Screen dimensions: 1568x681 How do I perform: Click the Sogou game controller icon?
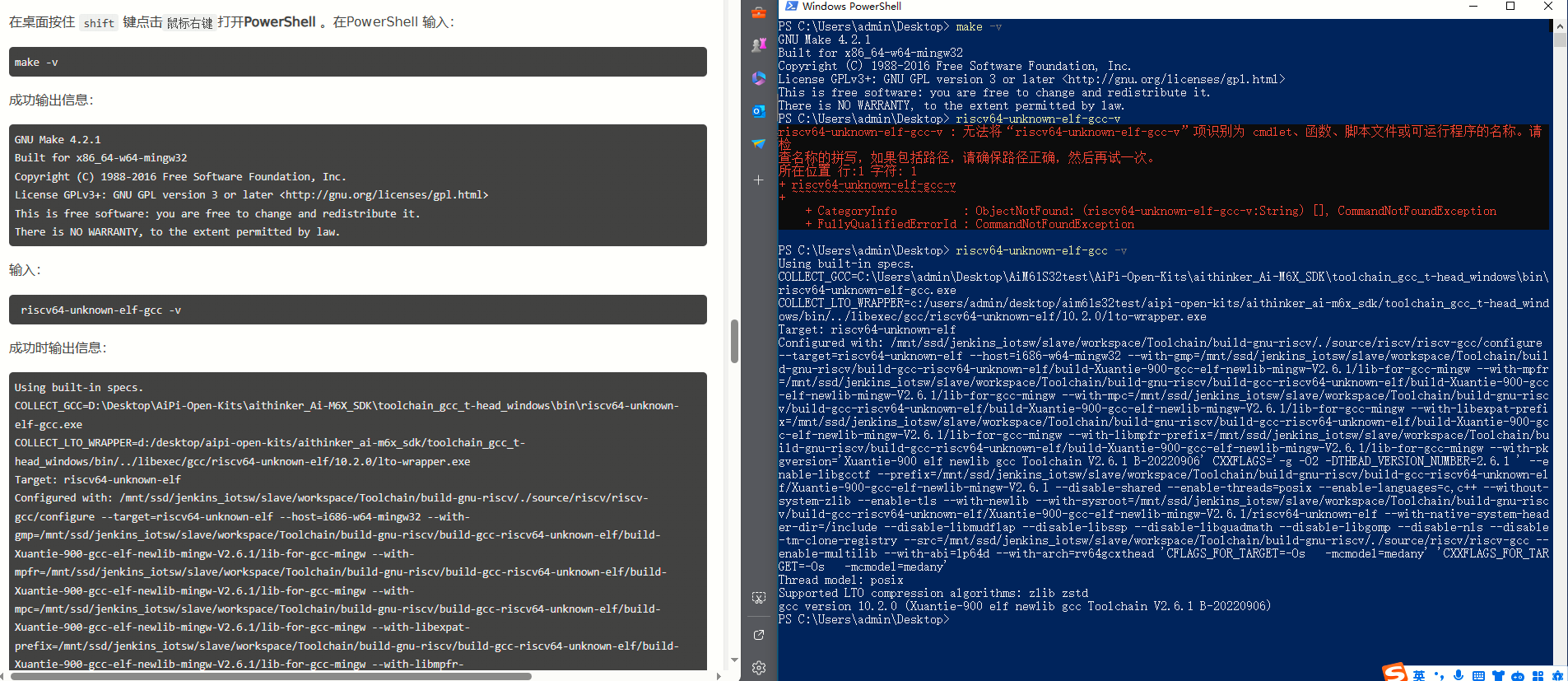click(1518, 676)
